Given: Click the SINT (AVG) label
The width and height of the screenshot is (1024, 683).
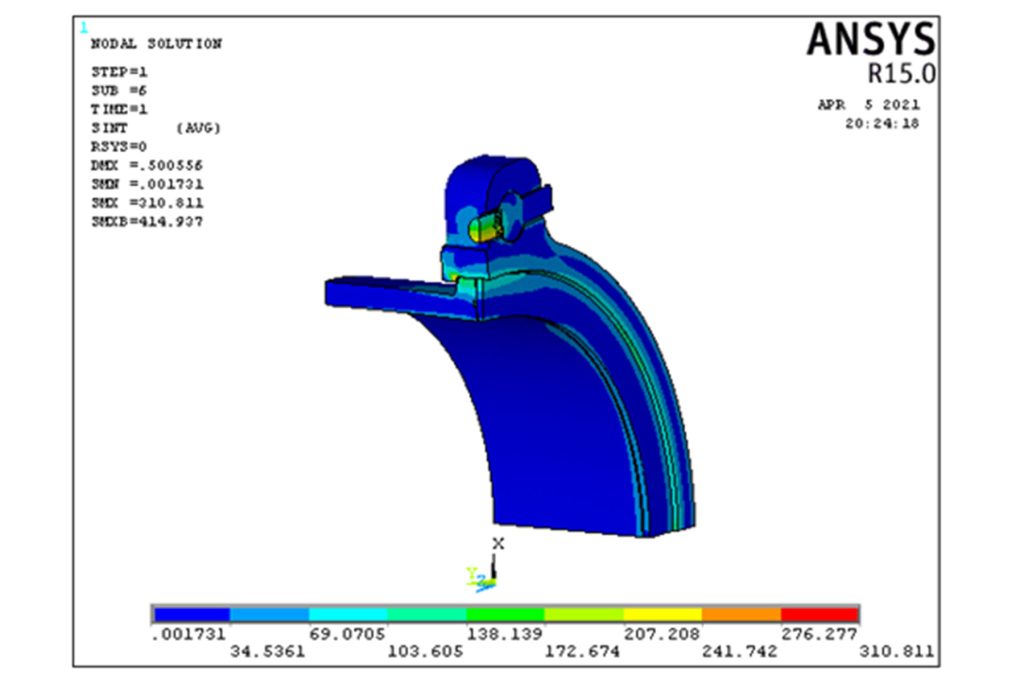Looking at the screenshot, I should 156,128.
